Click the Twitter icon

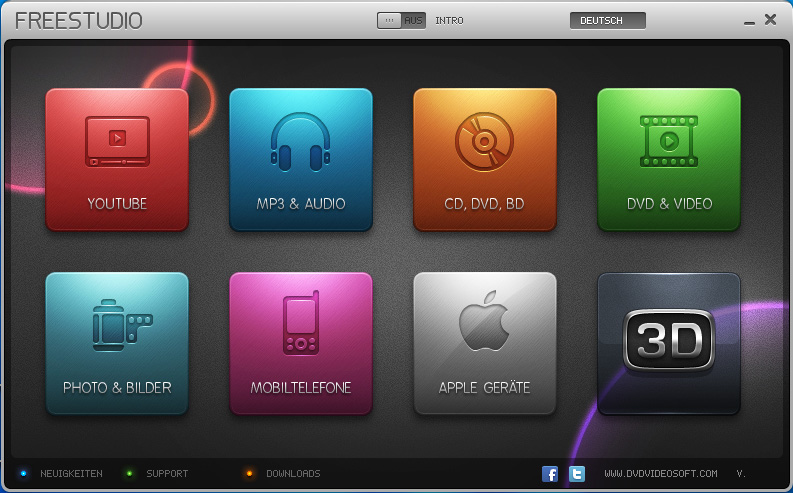tap(577, 474)
